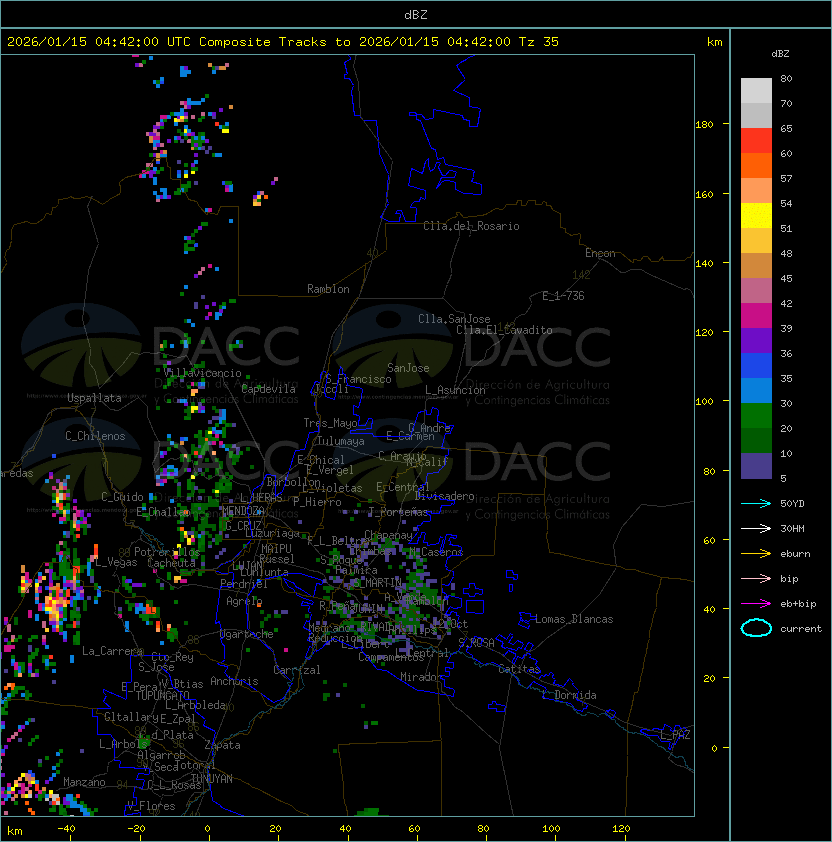Click the 'Tulumaya' map label
Screen dimensions: 832x842
341,441
